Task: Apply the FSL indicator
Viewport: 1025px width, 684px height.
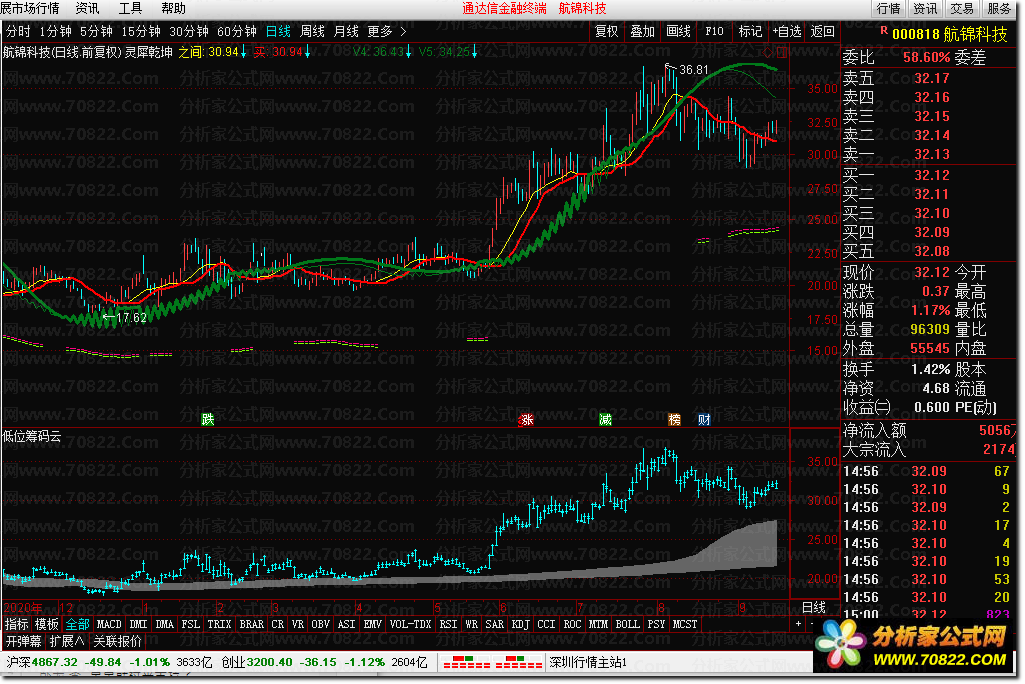Action: pyautogui.click(x=191, y=624)
